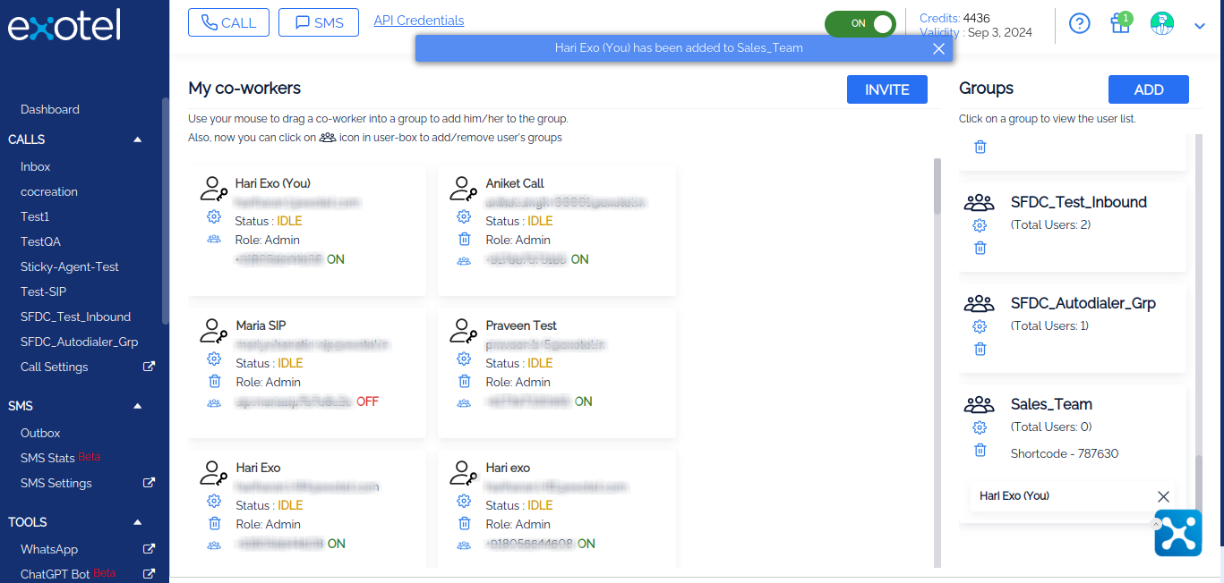This screenshot has width=1224, height=583.
Task: Click Shortcode - 787630 text in Sales_Team
Action: (1064, 454)
